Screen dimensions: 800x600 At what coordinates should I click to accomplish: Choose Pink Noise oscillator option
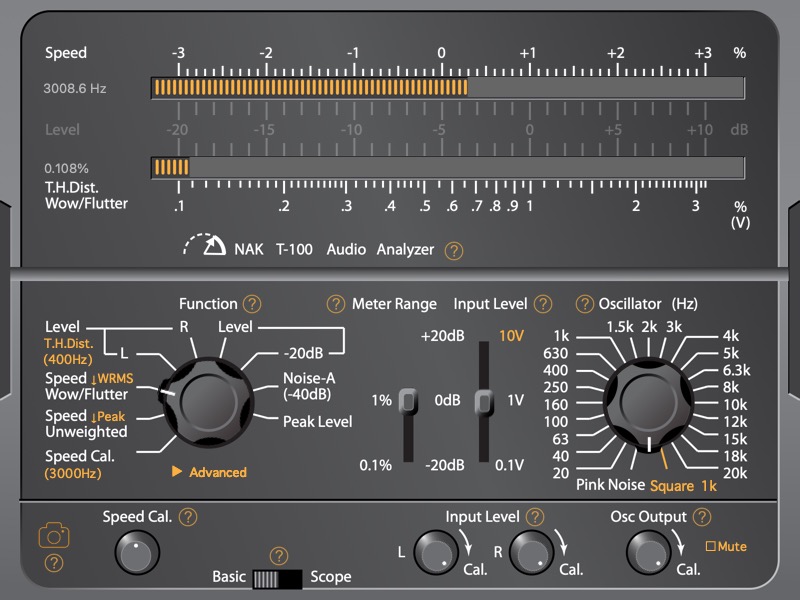point(609,485)
